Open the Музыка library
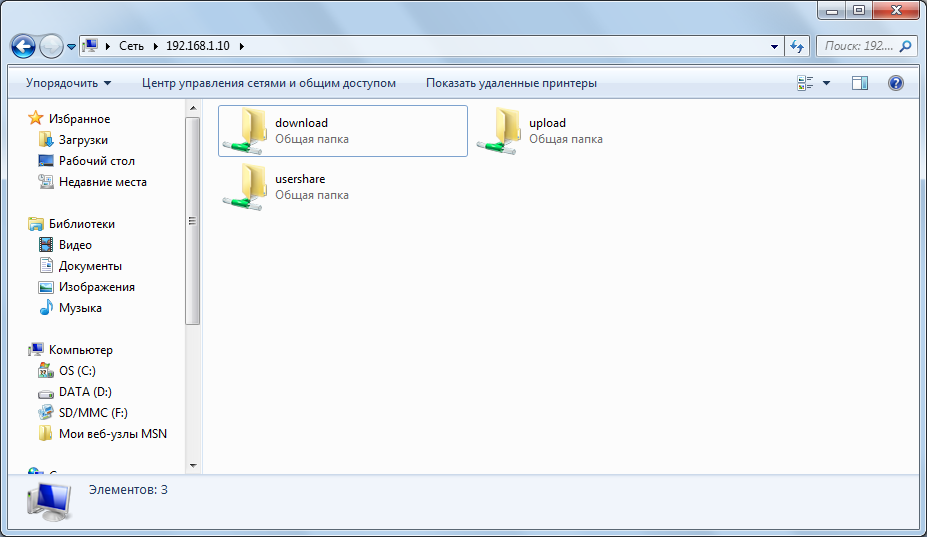Screen dimensions: 927x537 (80, 308)
